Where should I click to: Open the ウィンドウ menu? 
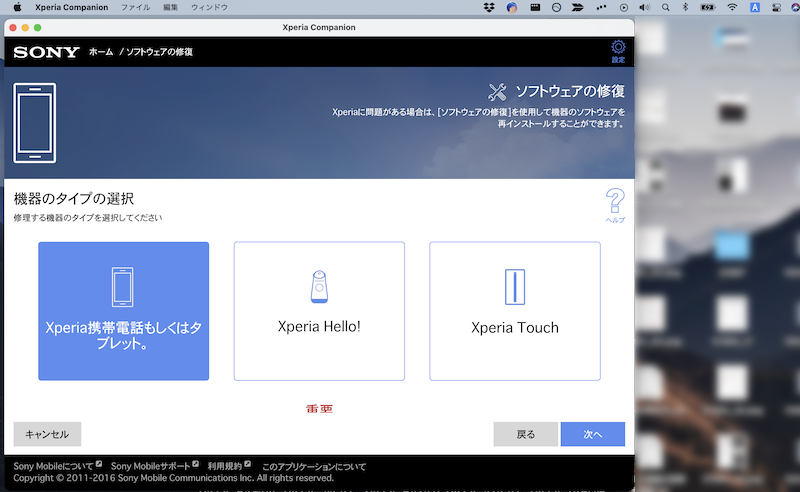pos(209,7)
